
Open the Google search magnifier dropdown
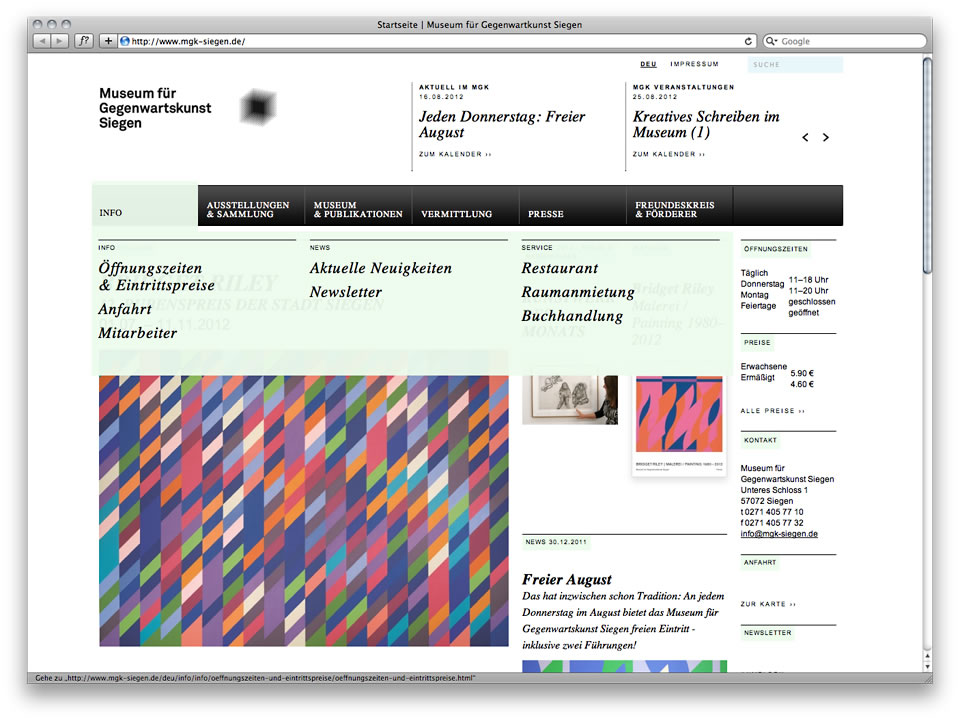pyautogui.click(x=771, y=41)
